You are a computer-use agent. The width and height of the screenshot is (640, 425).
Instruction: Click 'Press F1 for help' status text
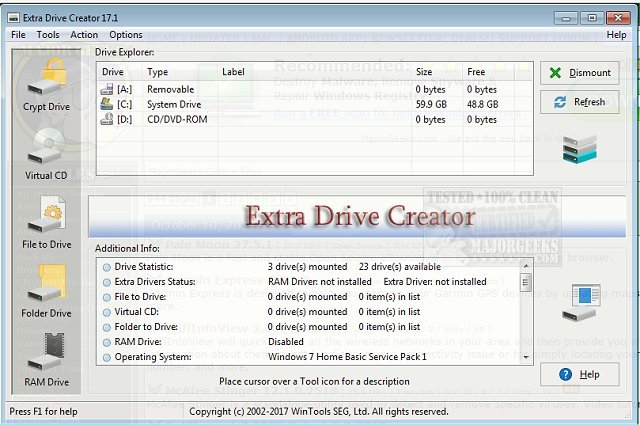pos(43,412)
